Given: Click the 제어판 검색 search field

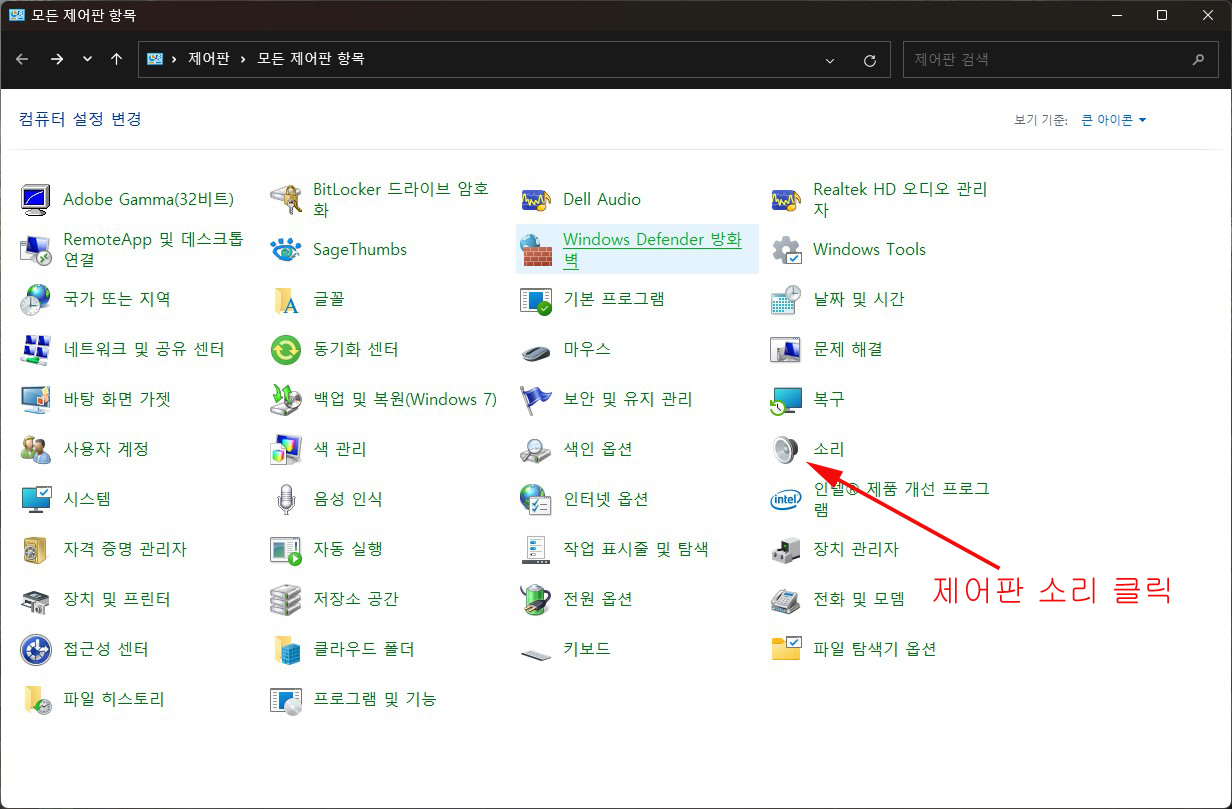Looking at the screenshot, I should click(1060, 59).
